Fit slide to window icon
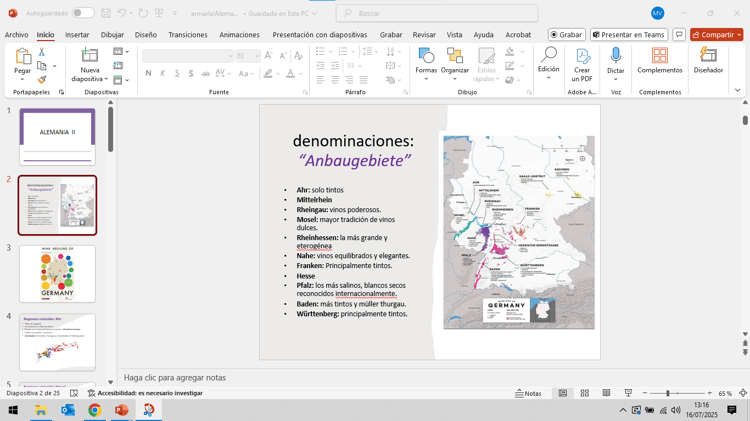The height and width of the screenshot is (421, 750). (743, 393)
